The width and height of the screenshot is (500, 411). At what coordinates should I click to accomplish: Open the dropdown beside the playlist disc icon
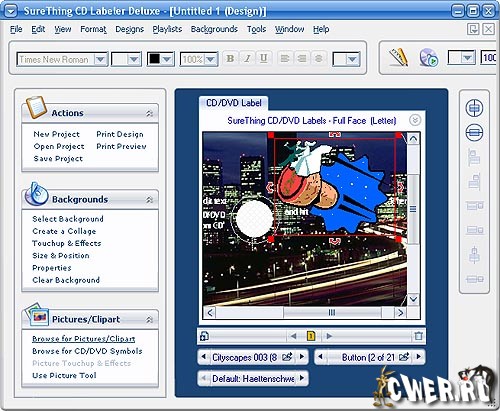point(468,58)
